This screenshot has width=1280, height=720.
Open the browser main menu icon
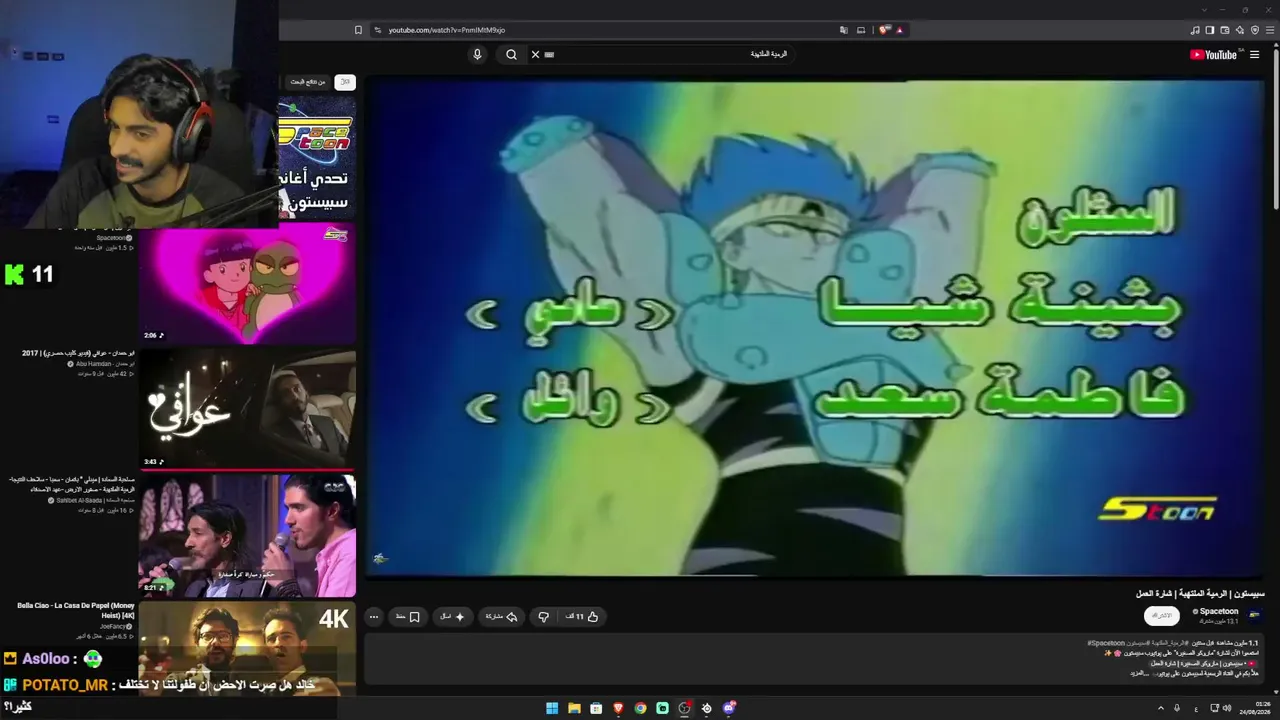(x=1270, y=30)
